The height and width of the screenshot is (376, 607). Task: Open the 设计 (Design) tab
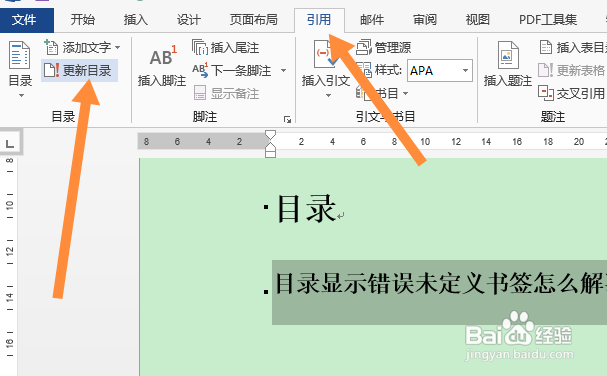point(189,20)
